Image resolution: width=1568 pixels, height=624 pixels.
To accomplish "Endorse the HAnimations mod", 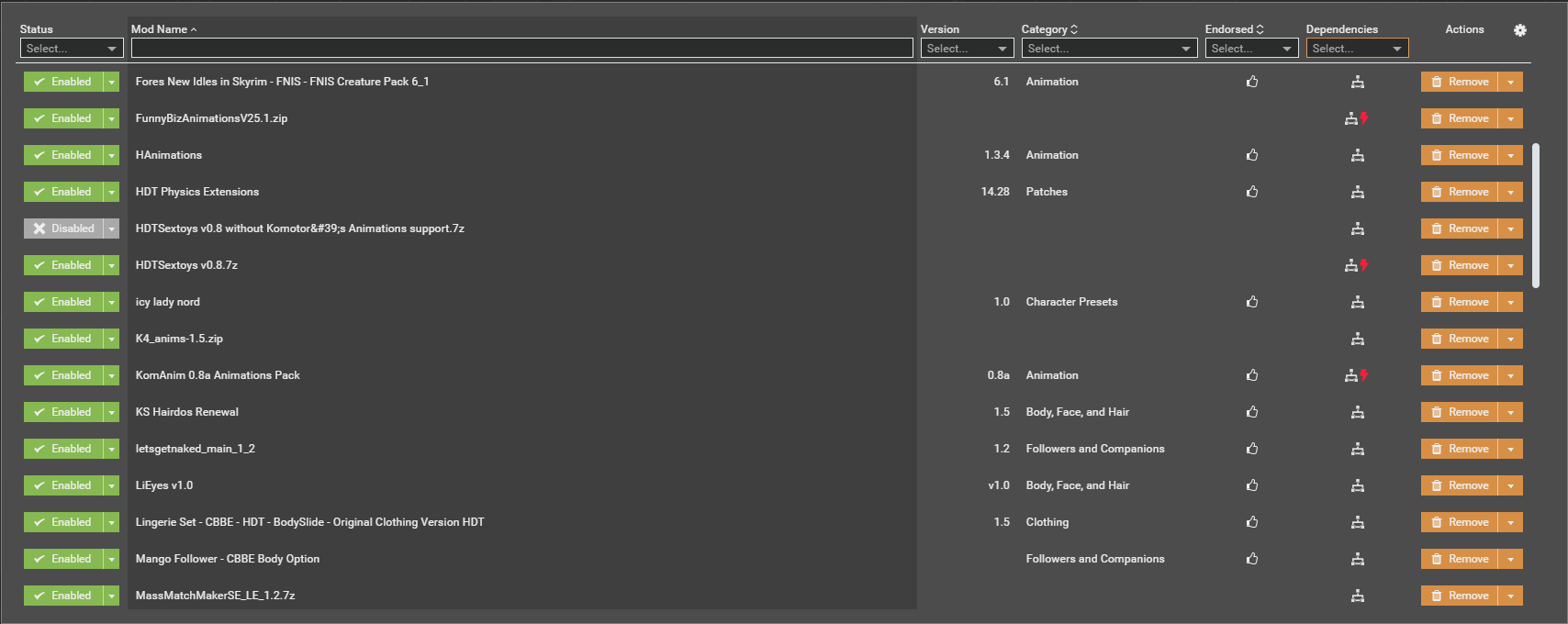I will tap(1252, 155).
